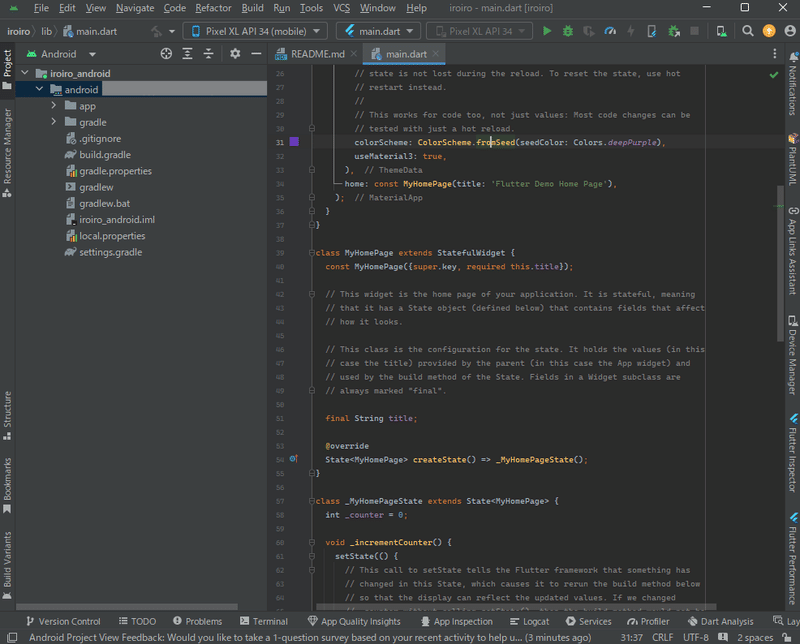Expand the gradle folder in tree
Screen dimensions: 800x644
pos(55,122)
